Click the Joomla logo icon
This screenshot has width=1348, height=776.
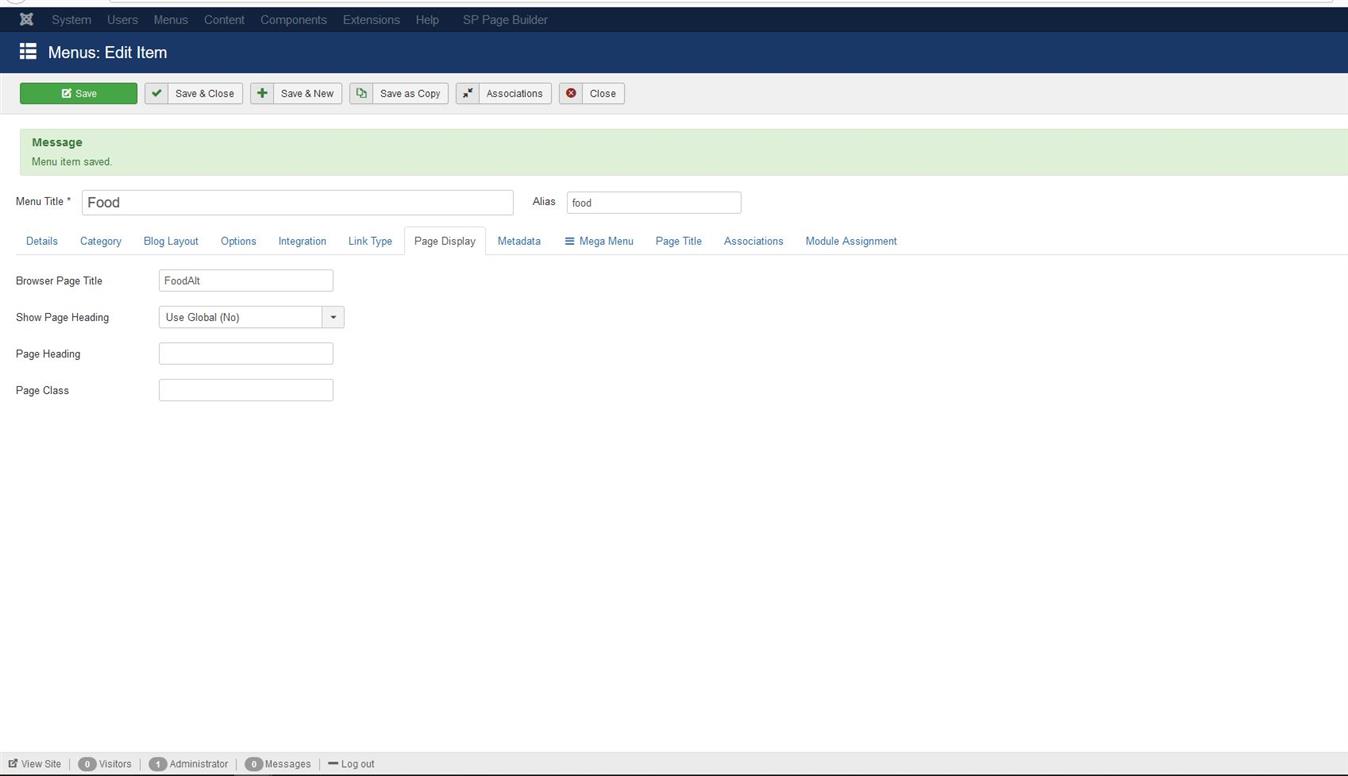tap(26, 20)
